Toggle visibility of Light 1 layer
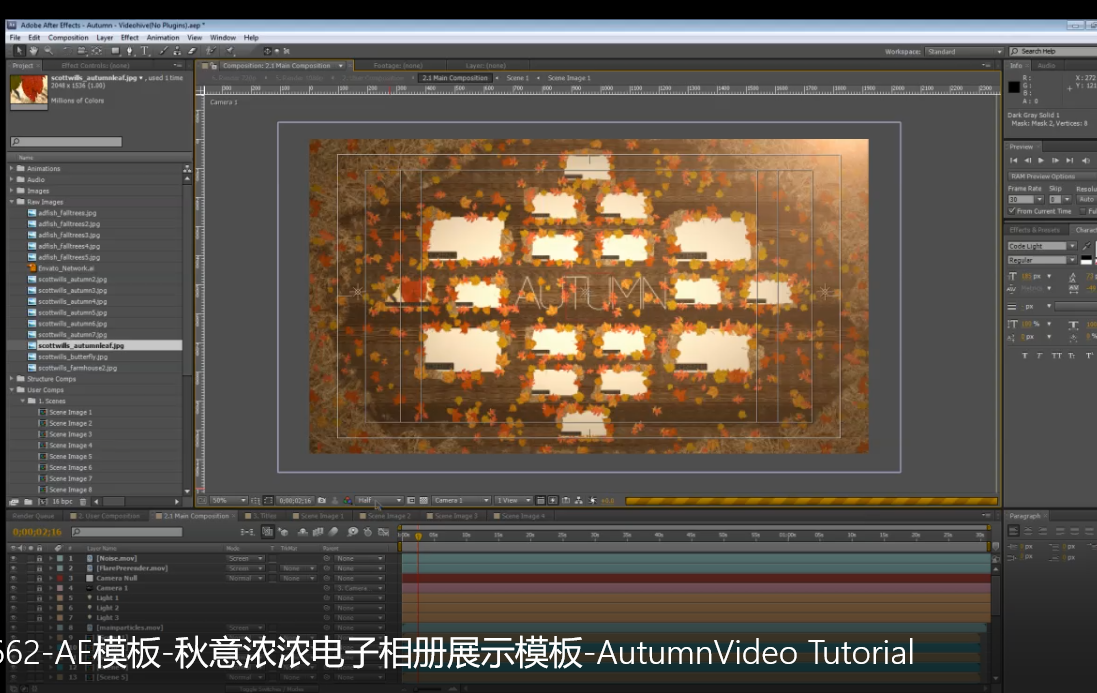Viewport: 1097px width, 693px height. (13, 598)
